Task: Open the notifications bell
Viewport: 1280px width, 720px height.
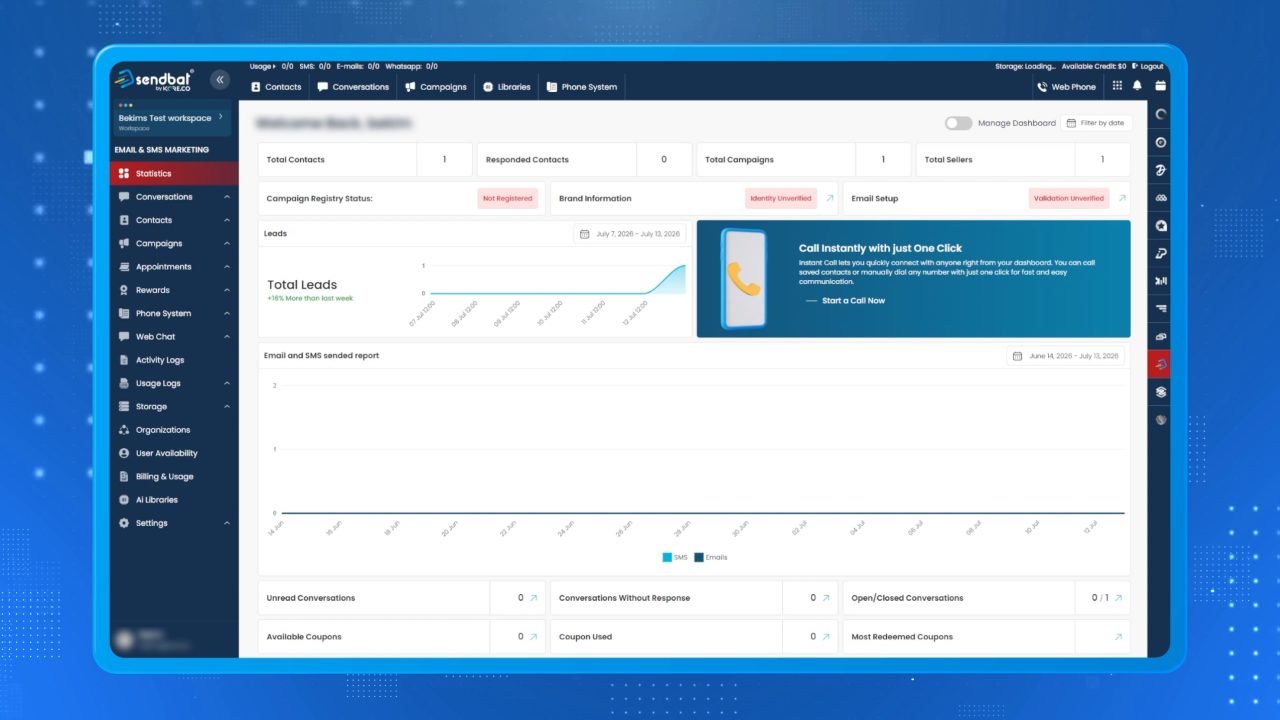Action: [1137, 86]
